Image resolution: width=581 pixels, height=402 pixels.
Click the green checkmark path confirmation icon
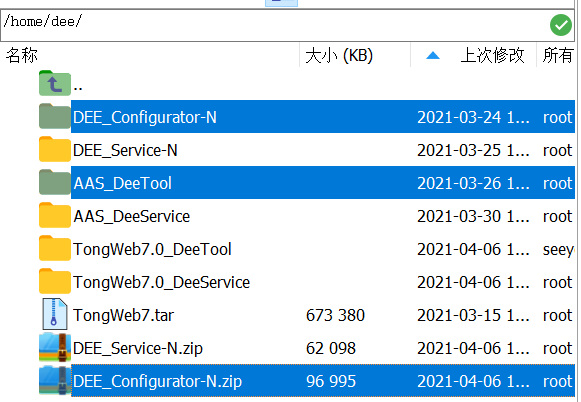click(x=561, y=25)
